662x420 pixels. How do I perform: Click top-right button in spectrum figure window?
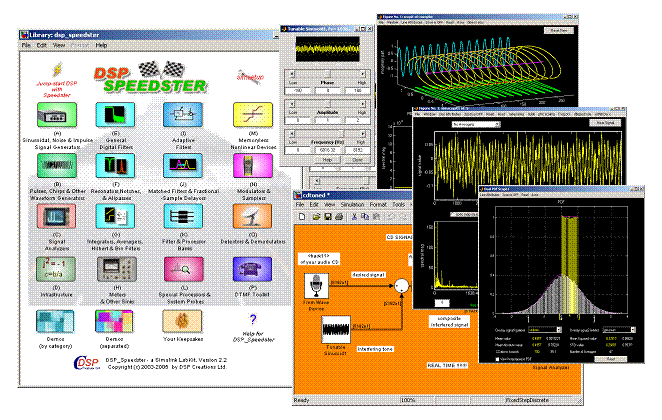[605, 122]
